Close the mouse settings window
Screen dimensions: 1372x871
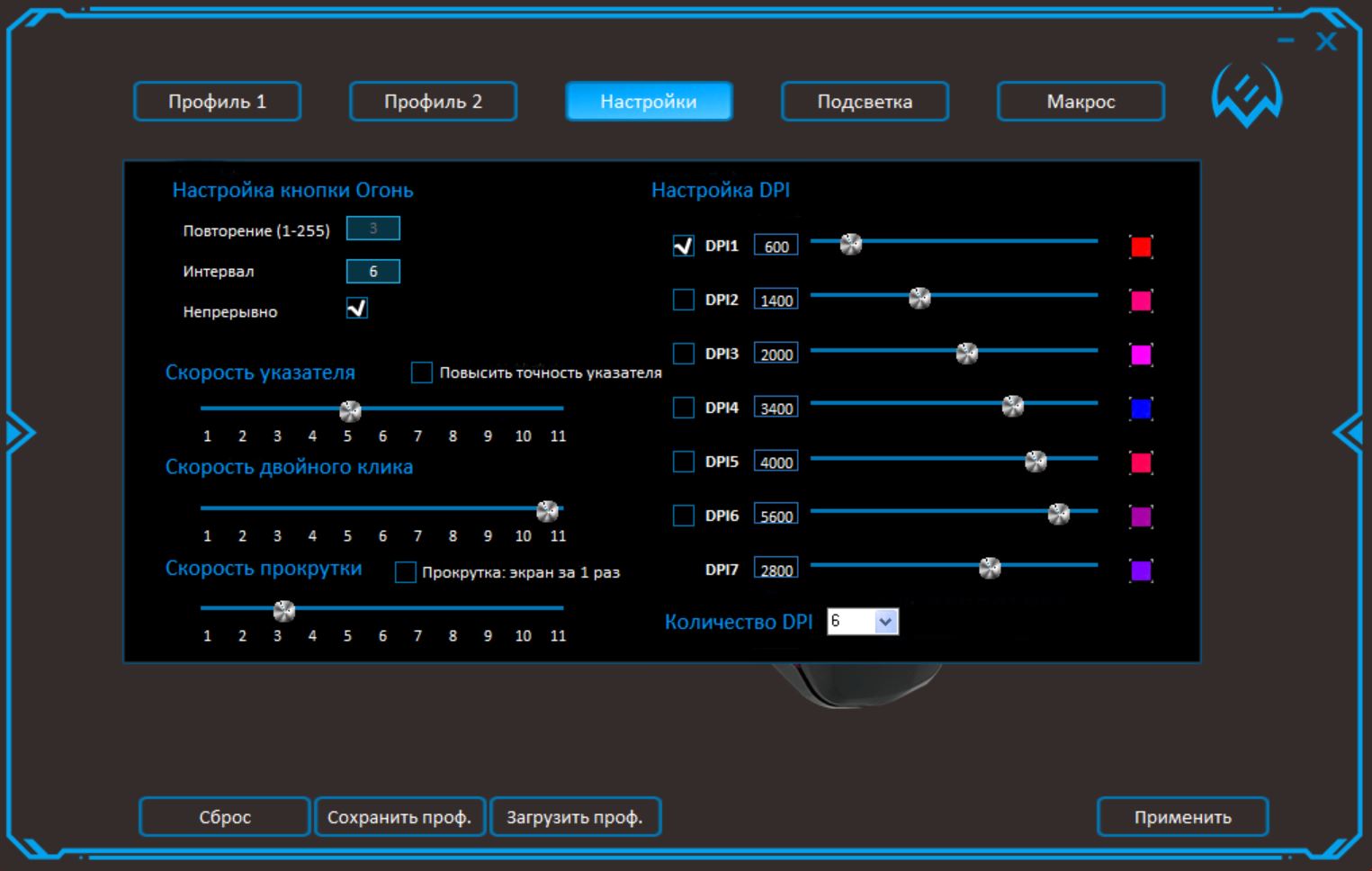pos(1326,41)
